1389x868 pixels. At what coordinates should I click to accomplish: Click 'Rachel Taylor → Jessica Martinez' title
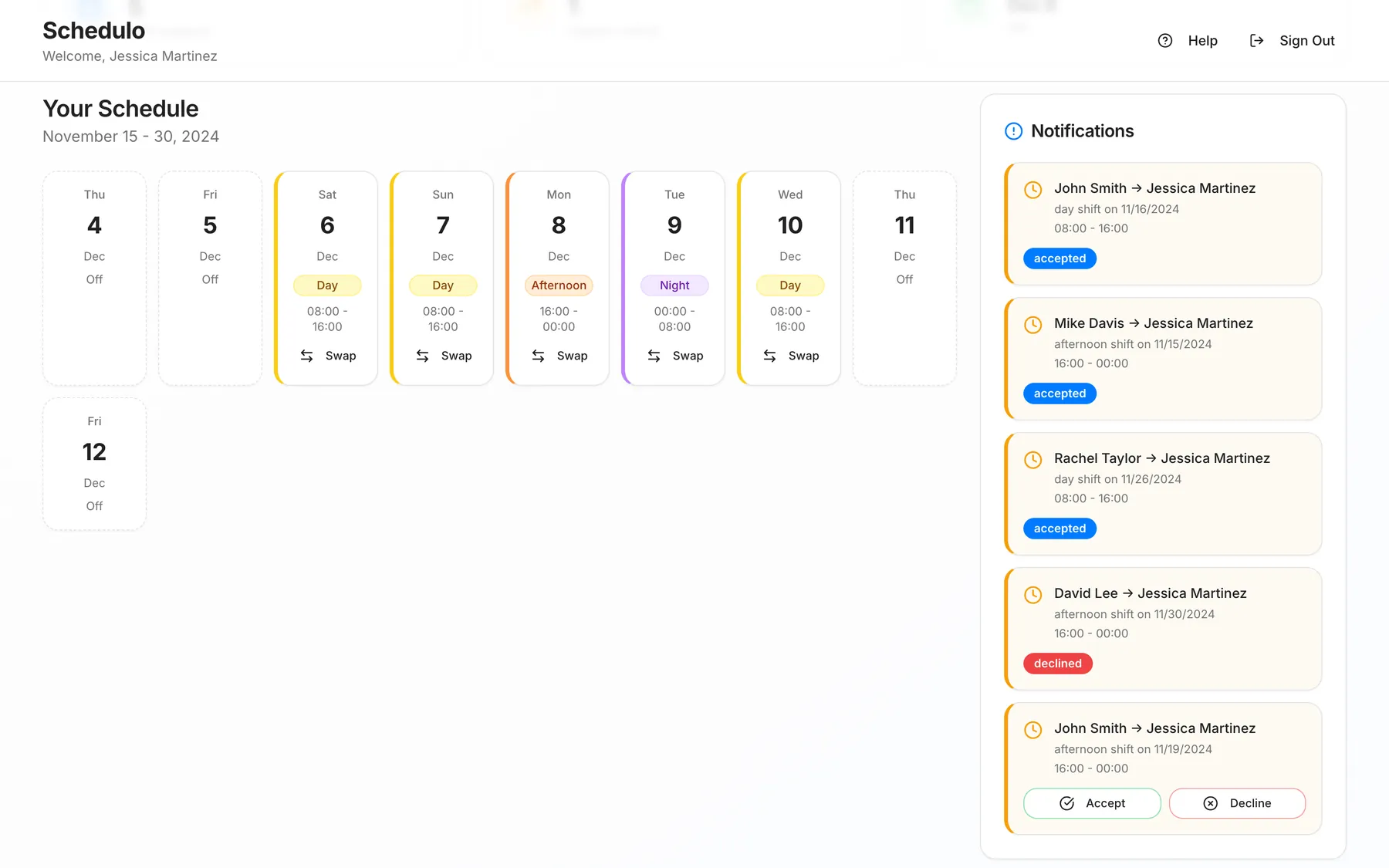coord(1162,458)
